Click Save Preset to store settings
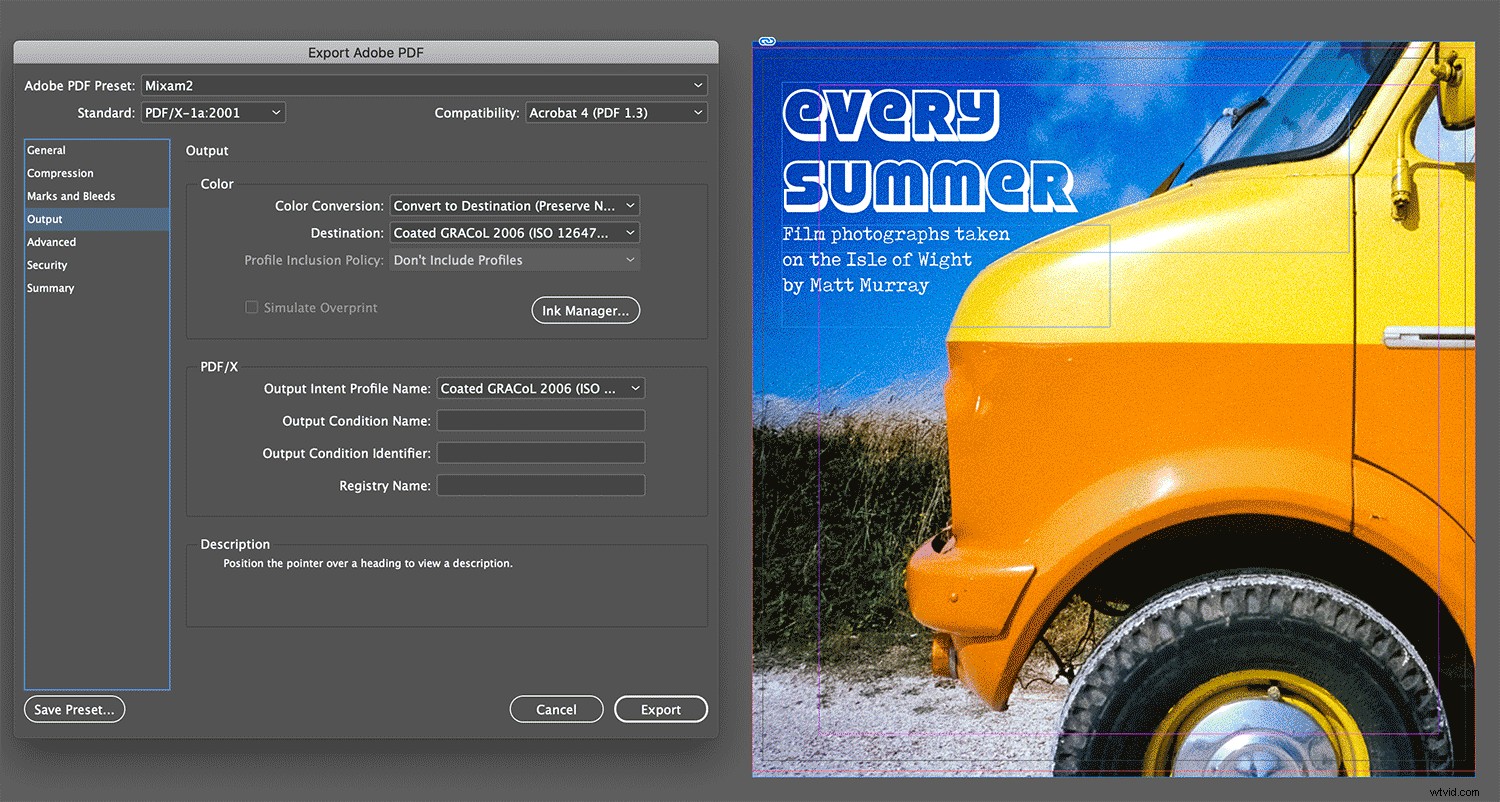Screen dimensions: 1500x802 [x=74, y=709]
